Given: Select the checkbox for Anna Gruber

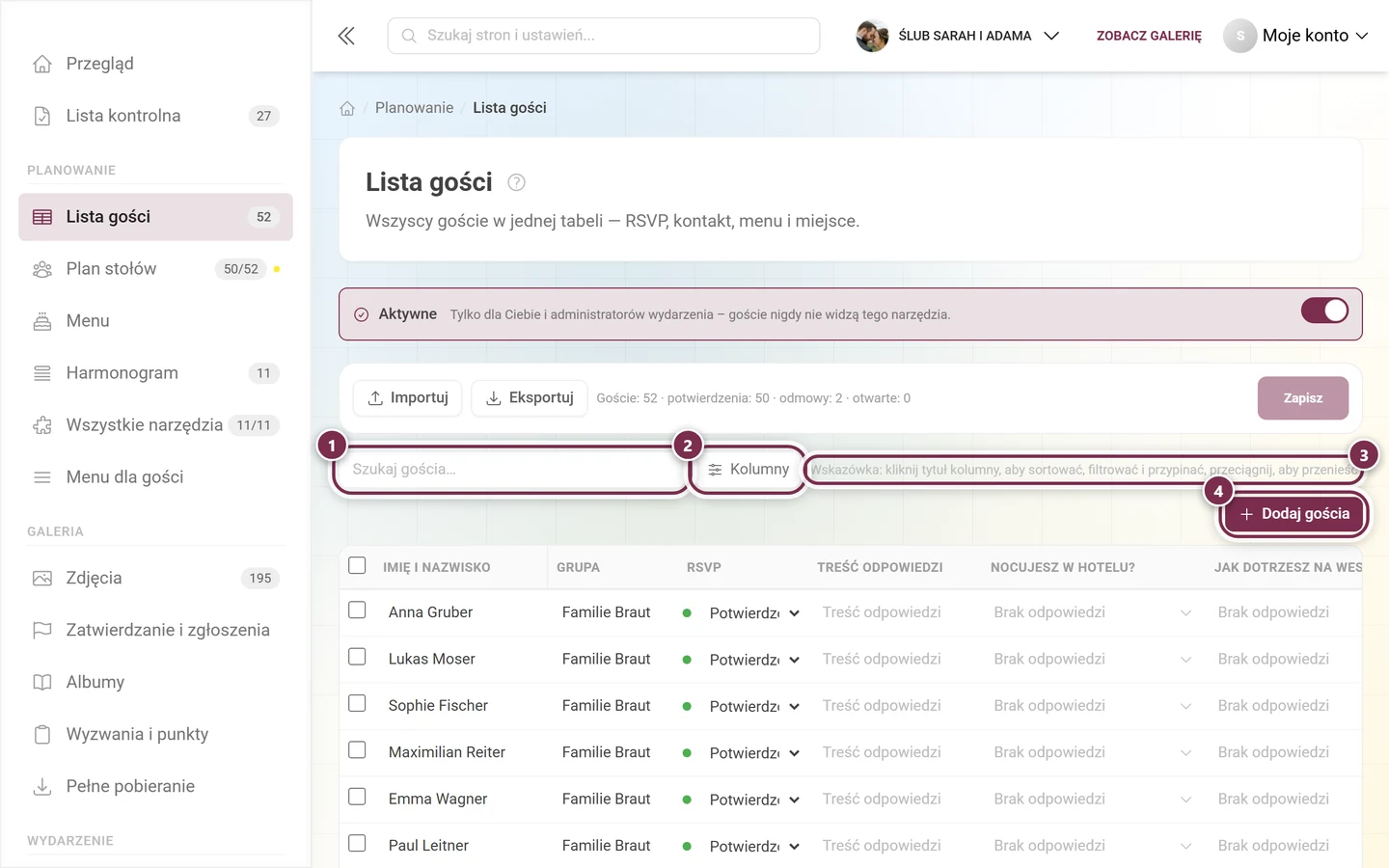Looking at the screenshot, I should click(357, 610).
